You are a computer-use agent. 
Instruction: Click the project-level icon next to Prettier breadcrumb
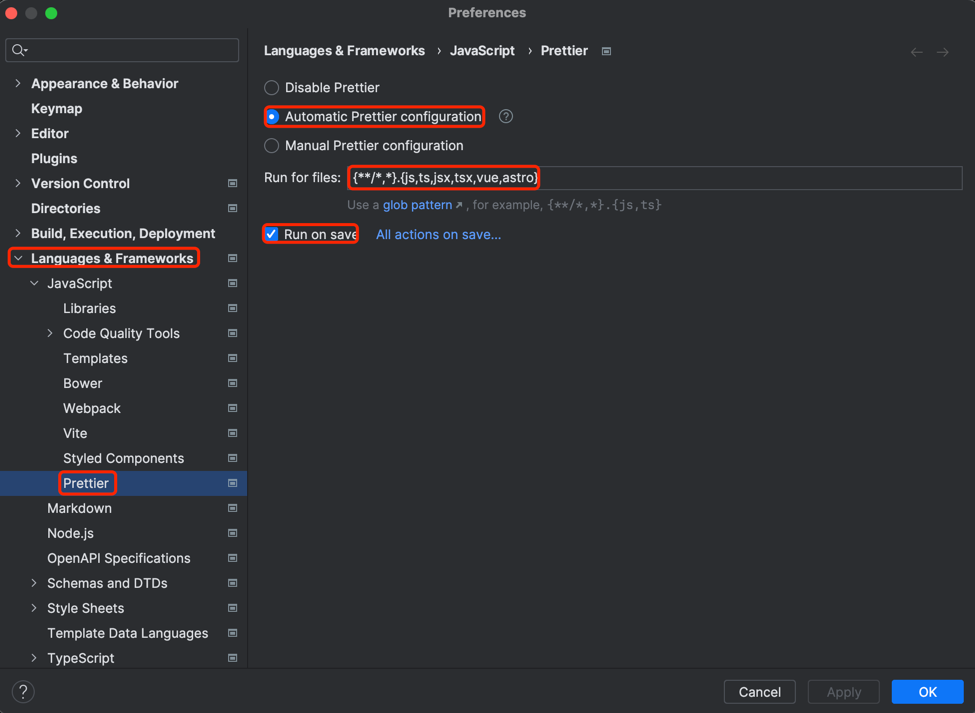[606, 51]
